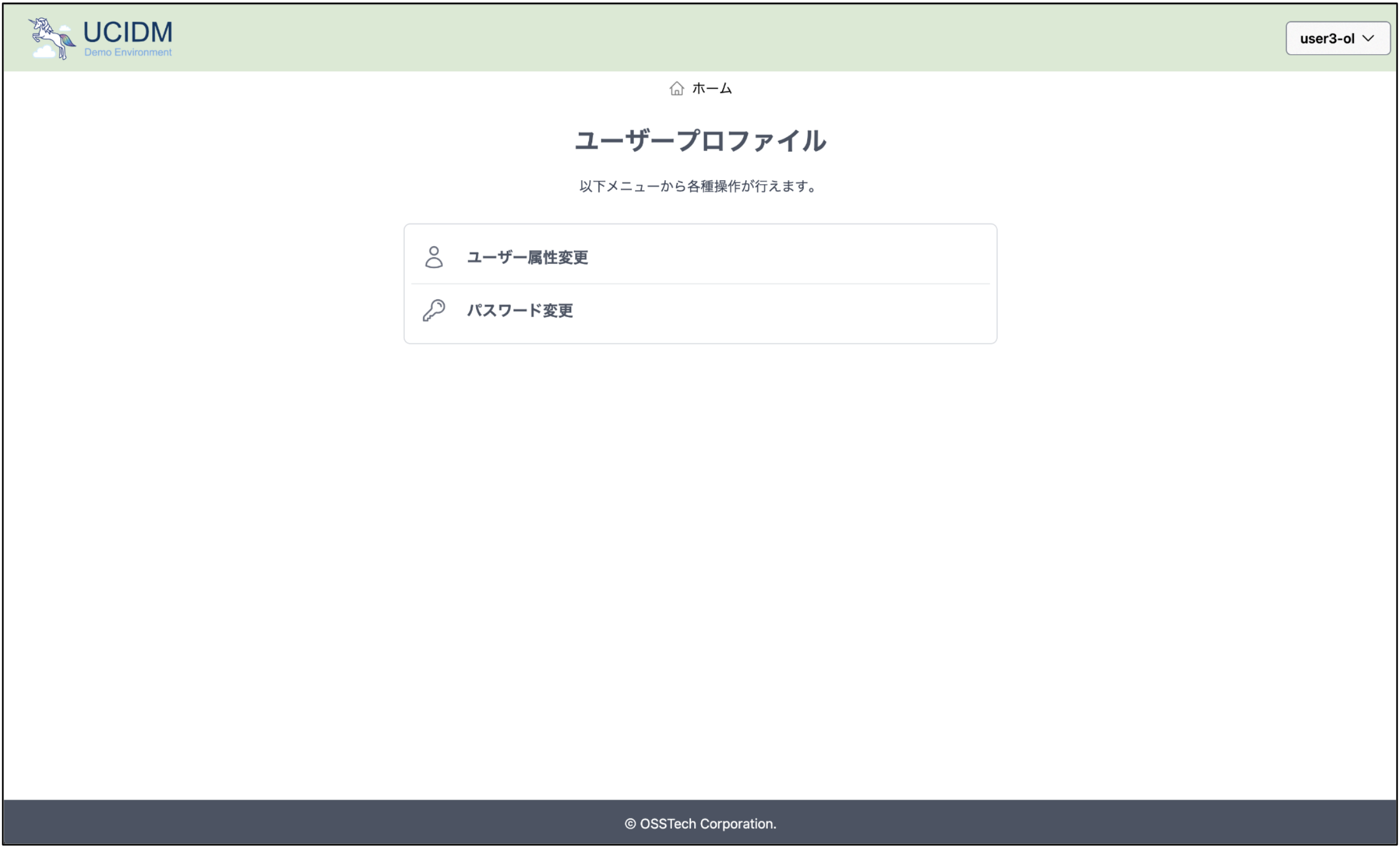
Task: Click the key icon for パスワード変更
Action: pos(434,311)
